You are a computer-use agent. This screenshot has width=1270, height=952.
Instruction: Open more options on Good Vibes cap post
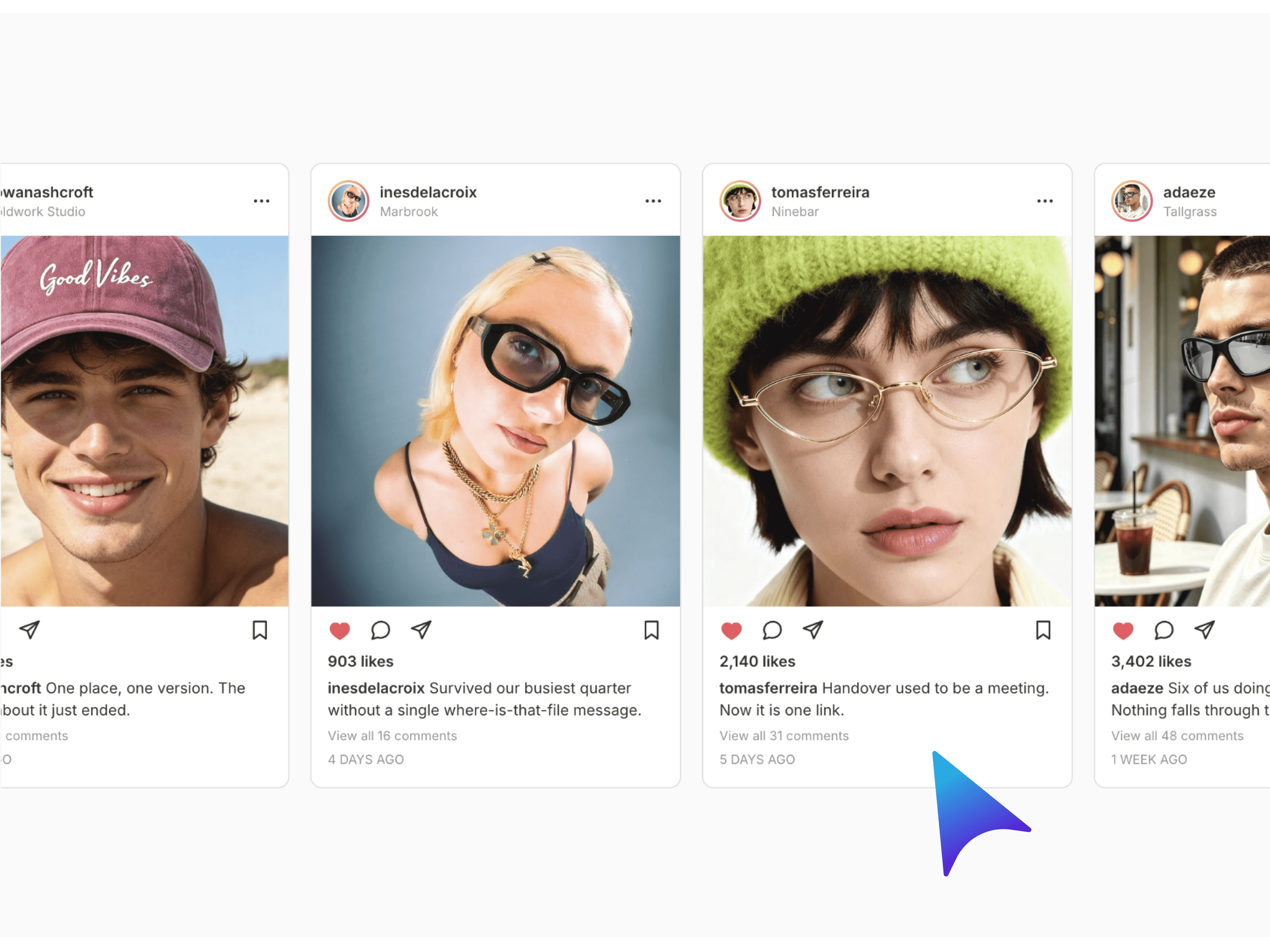point(261,201)
